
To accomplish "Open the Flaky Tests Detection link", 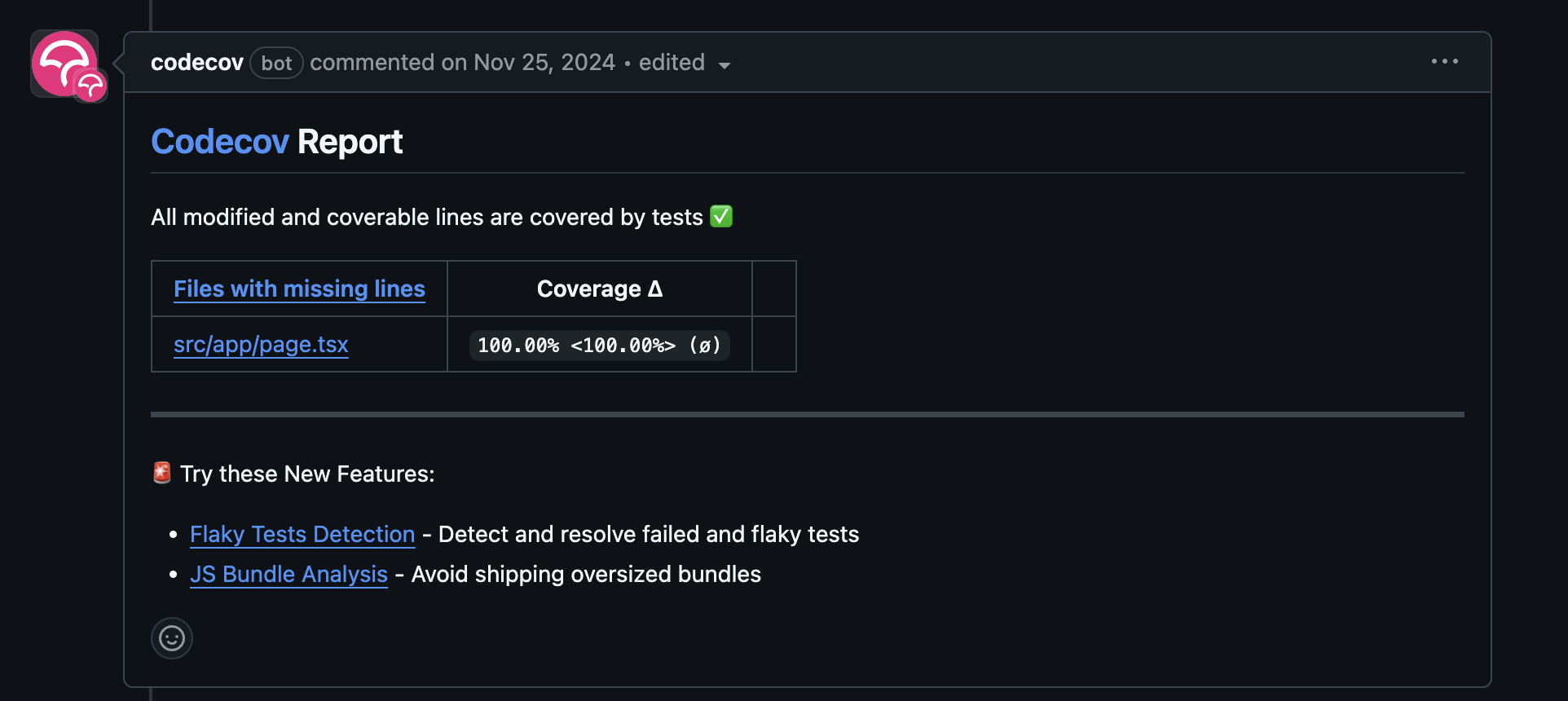I will tap(302, 535).
